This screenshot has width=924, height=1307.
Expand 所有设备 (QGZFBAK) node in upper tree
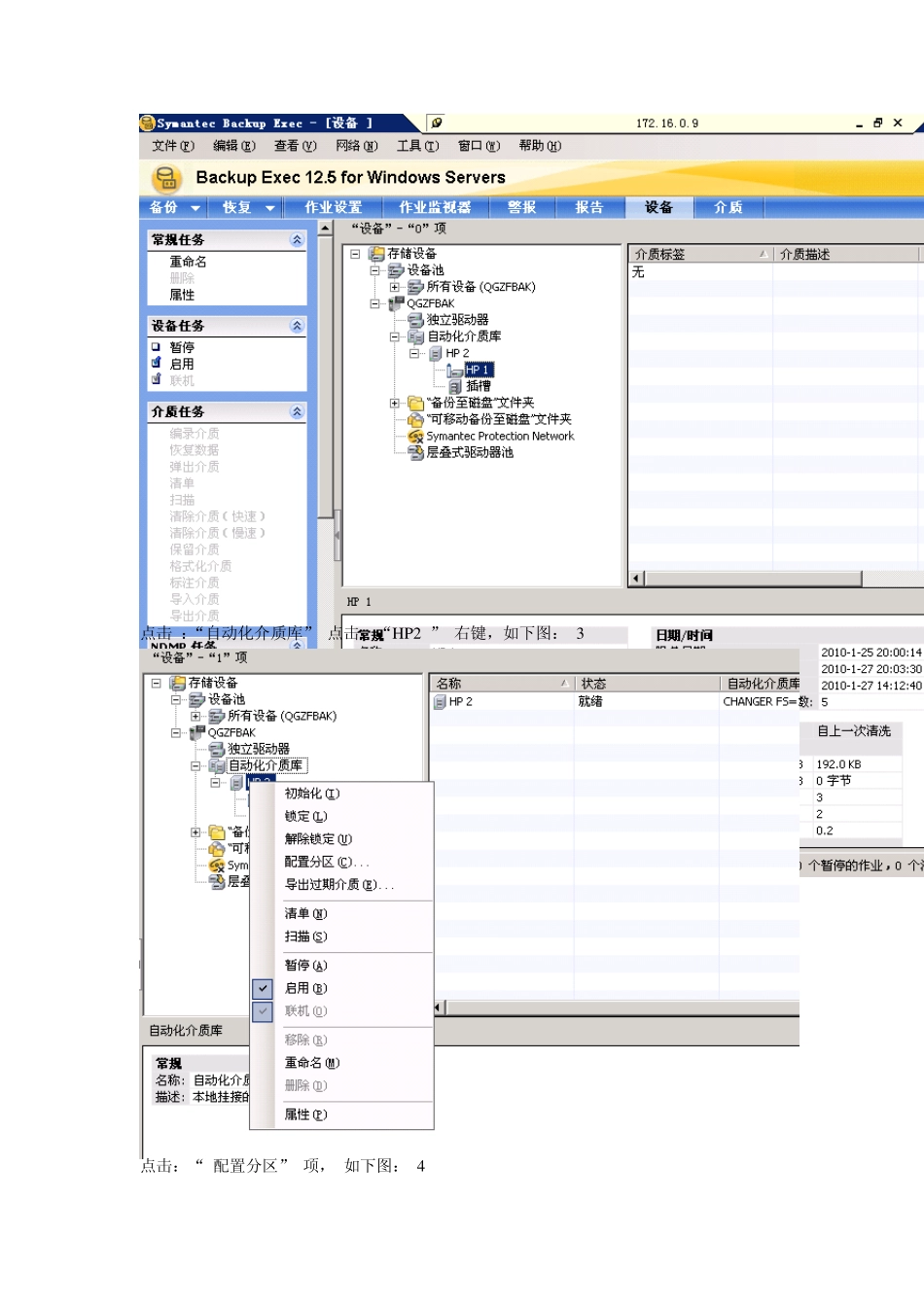coord(394,287)
